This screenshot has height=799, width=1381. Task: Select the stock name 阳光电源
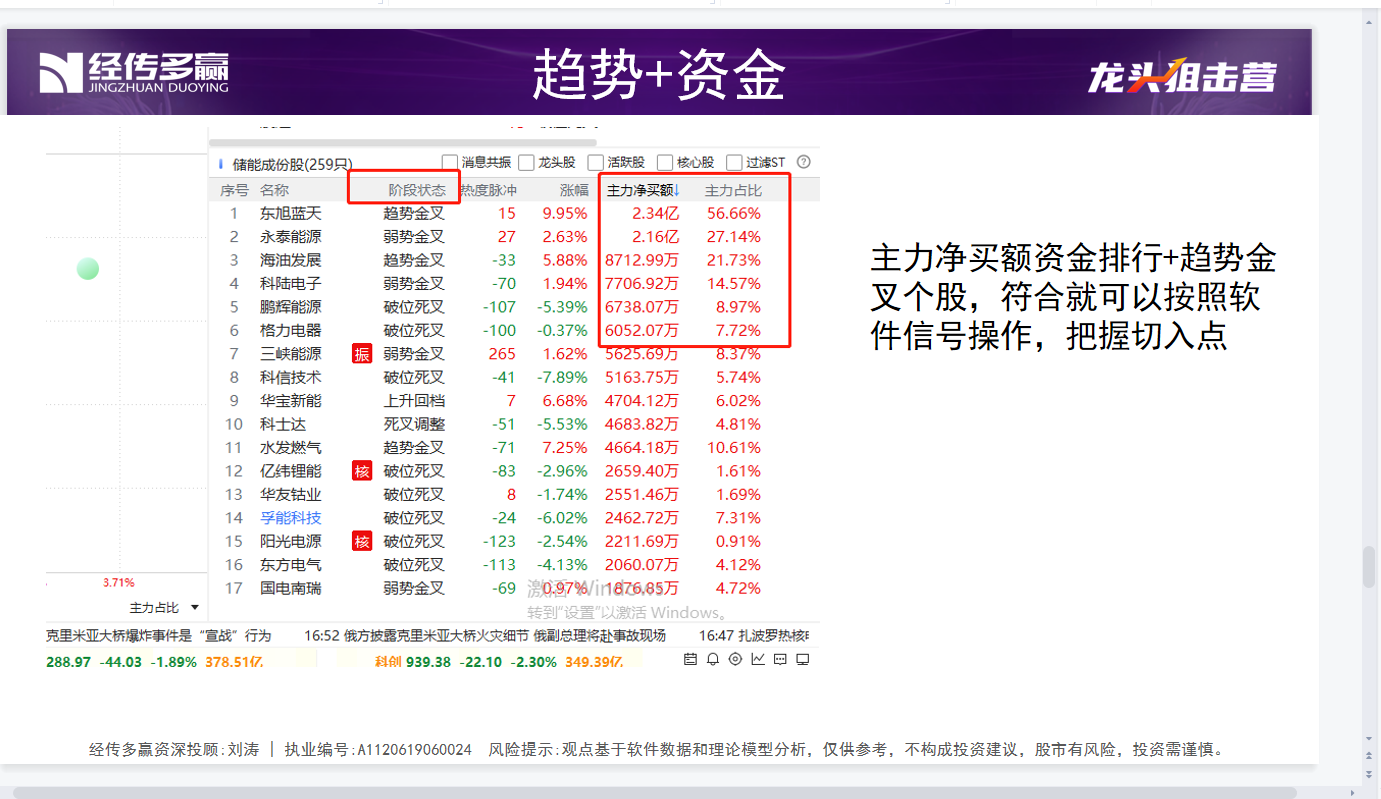[290, 541]
